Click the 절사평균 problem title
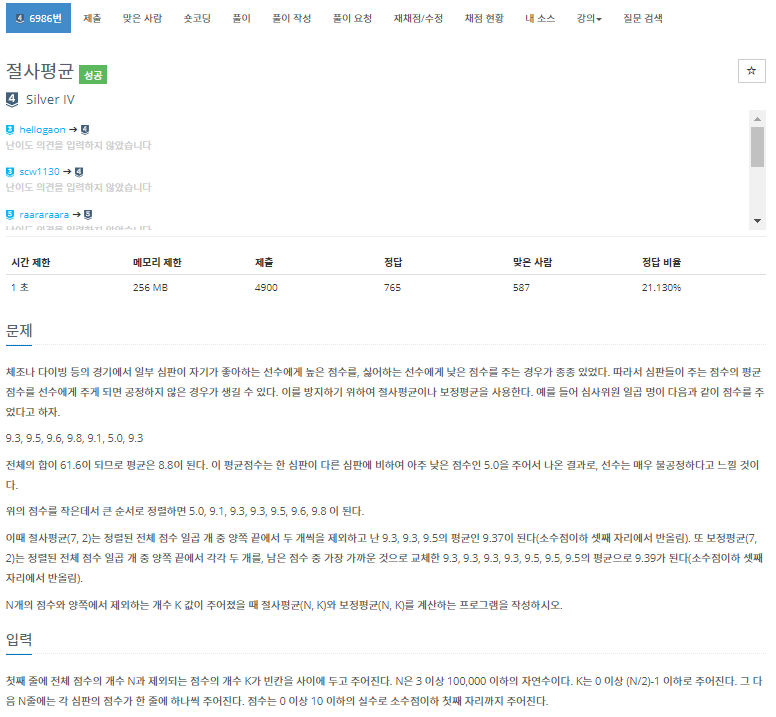Screen dimensions: 776x717 pos(40,71)
